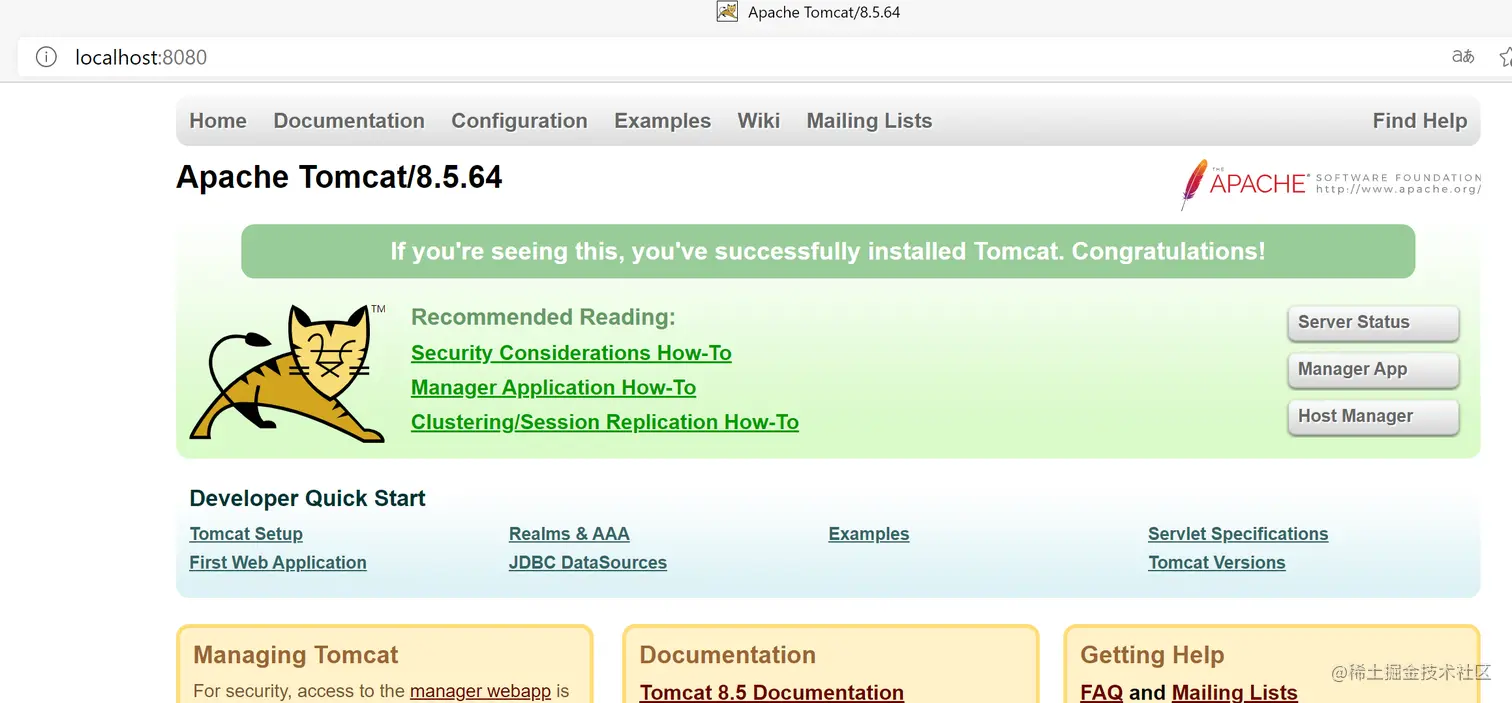
Task: Click the Documentation box heading
Action: click(x=728, y=655)
